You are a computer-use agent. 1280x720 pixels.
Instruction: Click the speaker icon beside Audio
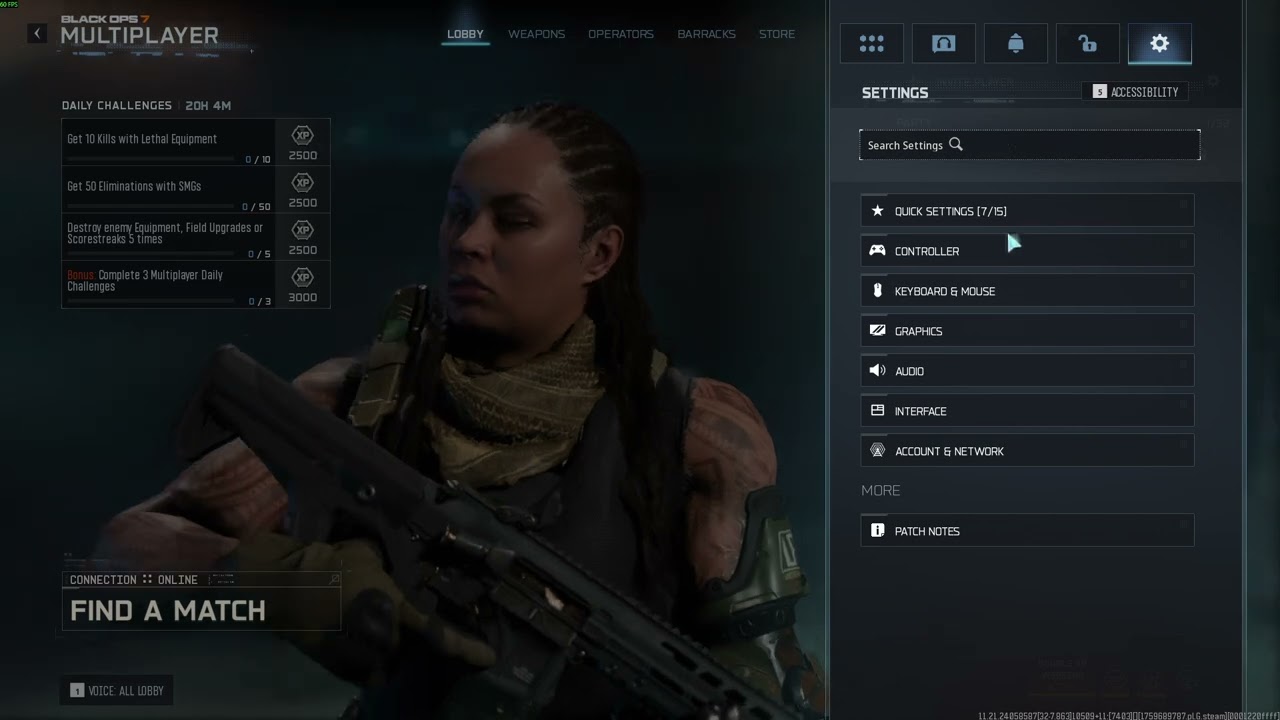[877, 371]
